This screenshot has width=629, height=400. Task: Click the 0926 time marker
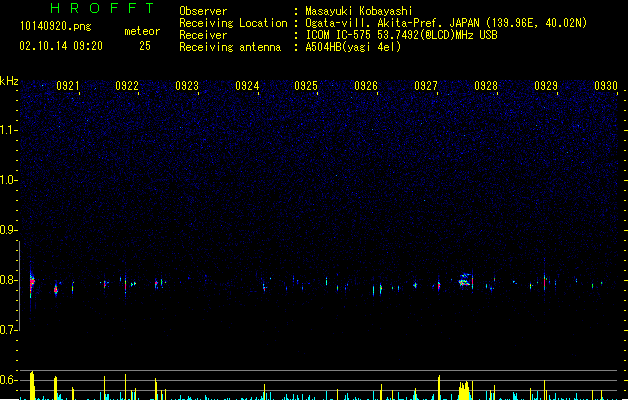point(366,86)
